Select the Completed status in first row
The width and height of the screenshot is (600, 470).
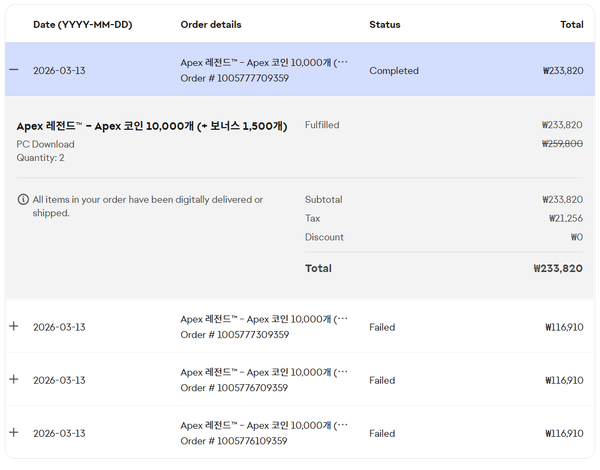click(393, 71)
